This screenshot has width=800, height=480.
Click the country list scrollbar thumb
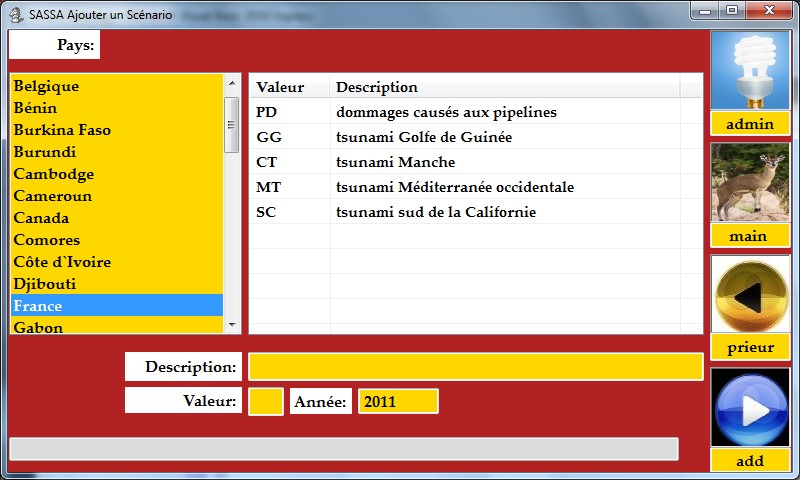point(232,124)
